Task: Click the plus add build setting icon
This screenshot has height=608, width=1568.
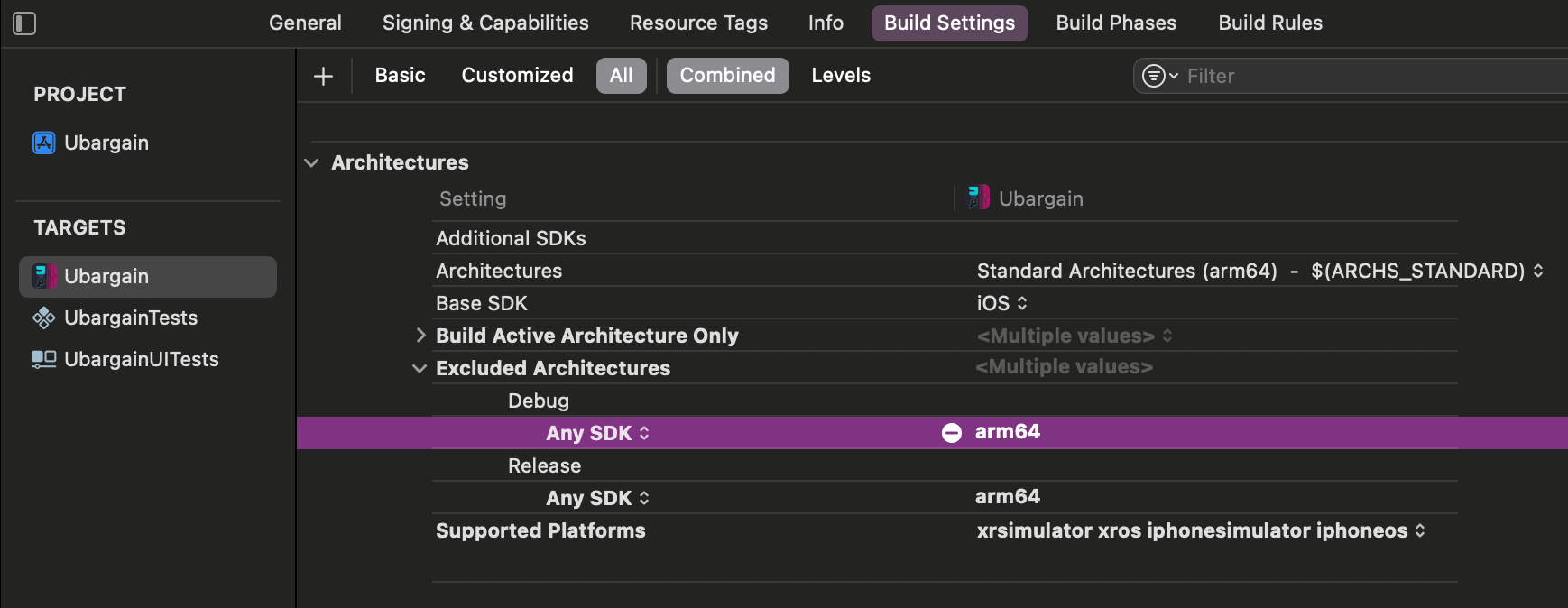Action: click(323, 77)
